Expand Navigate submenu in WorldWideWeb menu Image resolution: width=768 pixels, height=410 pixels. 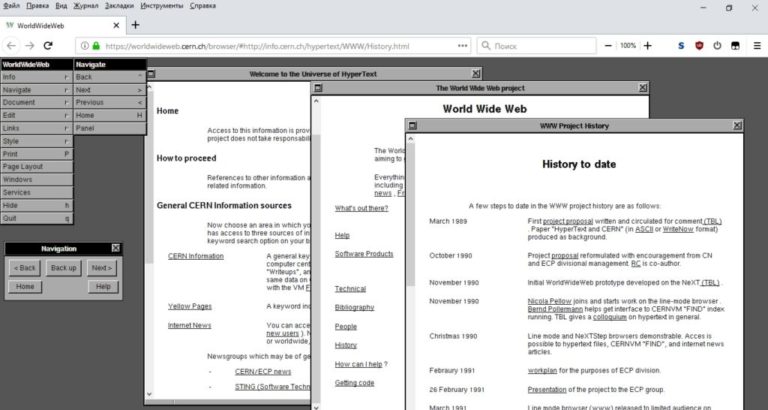click(37, 90)
